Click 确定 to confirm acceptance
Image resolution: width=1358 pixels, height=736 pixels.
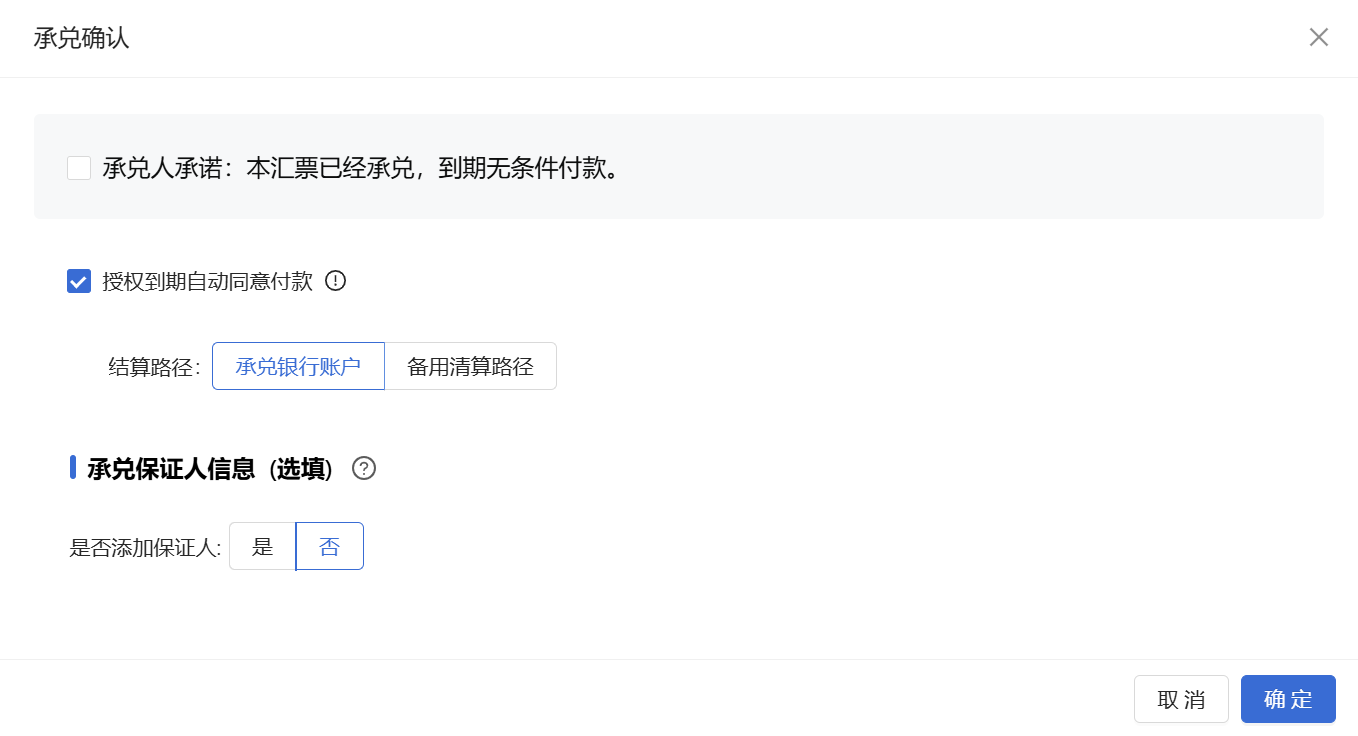1288,699
